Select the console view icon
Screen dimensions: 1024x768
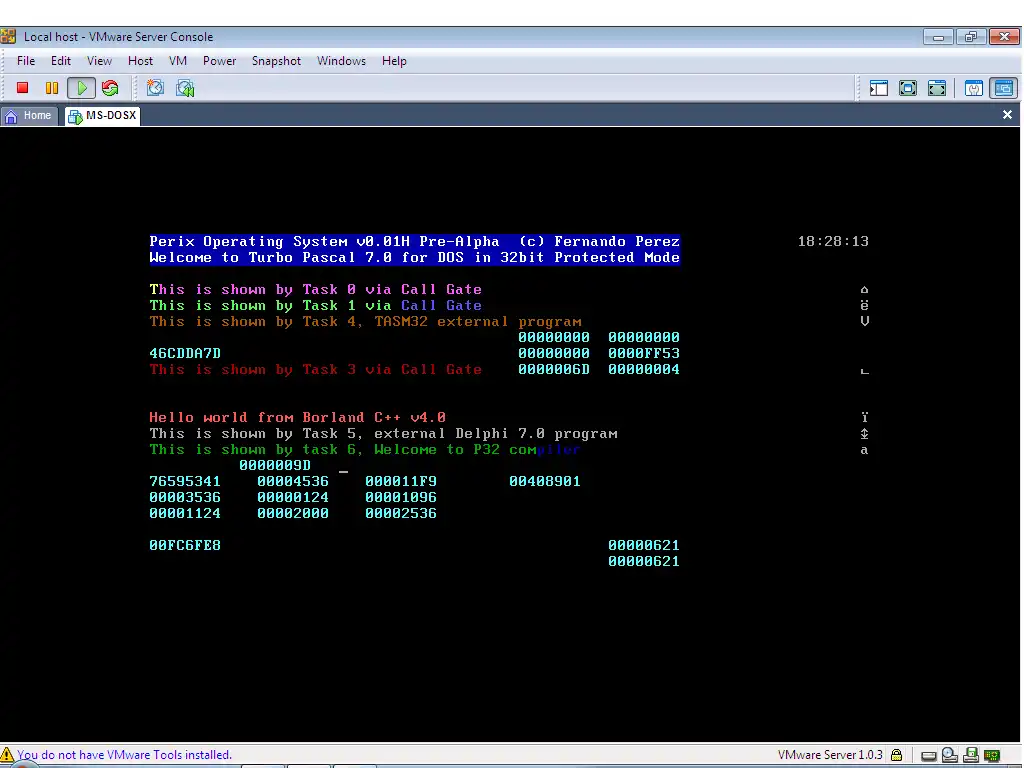(x=1004, y=88)
